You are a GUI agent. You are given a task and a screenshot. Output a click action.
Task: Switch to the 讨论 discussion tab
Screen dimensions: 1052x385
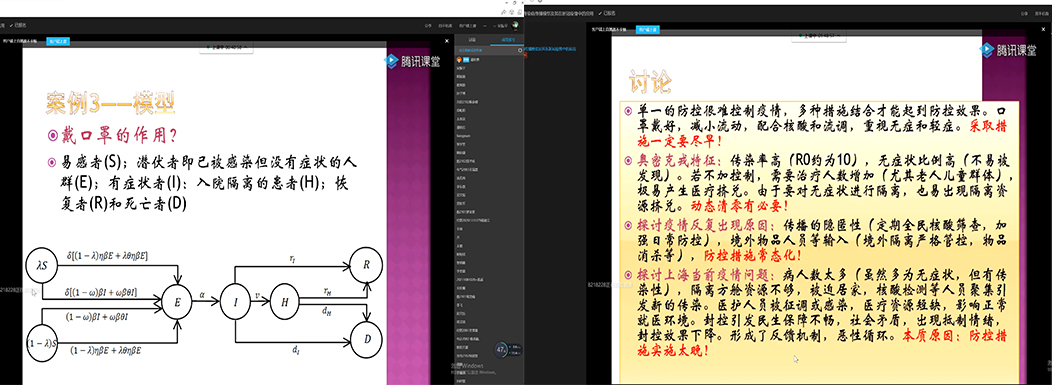[472, 40]
